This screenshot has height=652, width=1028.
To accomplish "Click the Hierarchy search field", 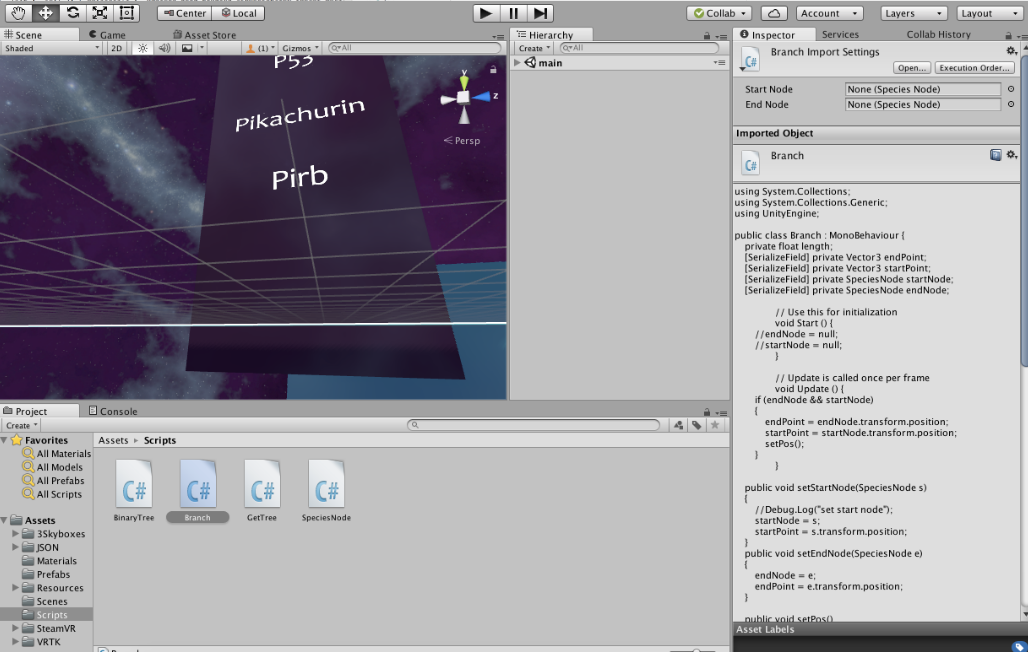I will click(x=639, y=48).
